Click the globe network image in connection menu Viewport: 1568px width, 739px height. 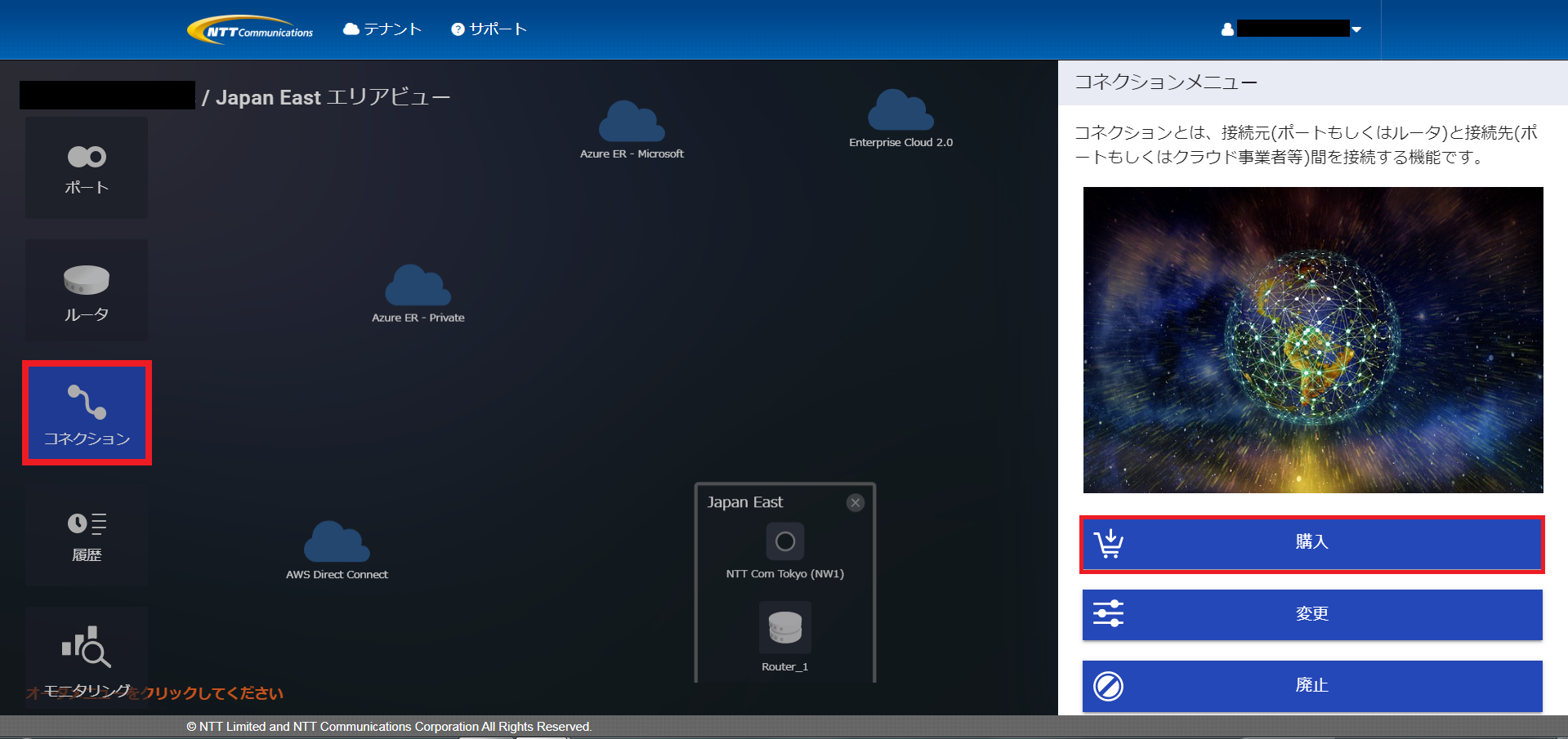(1312, 340)
